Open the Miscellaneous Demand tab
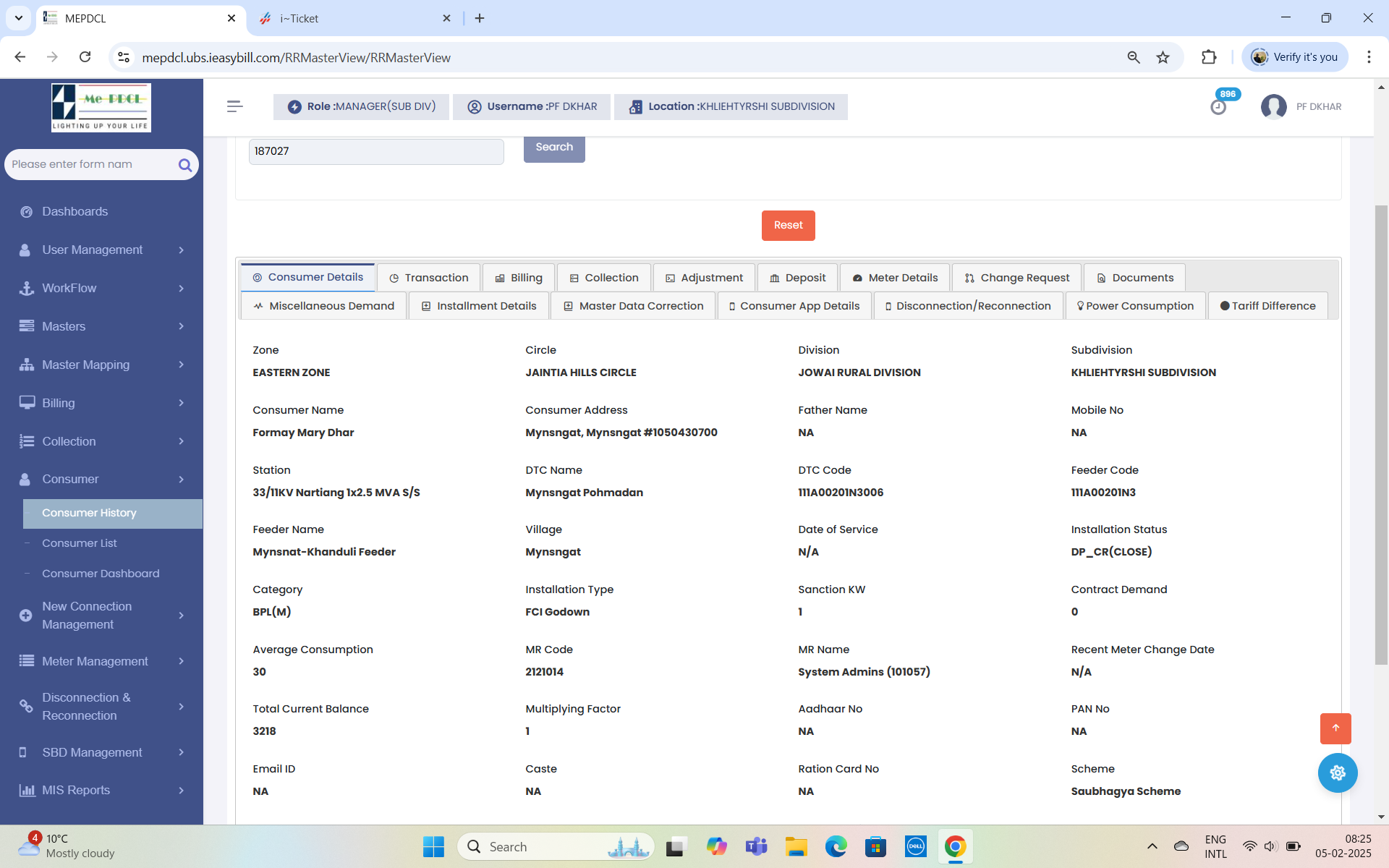This screenshot has height=868, width=1389. click(323, 306)
